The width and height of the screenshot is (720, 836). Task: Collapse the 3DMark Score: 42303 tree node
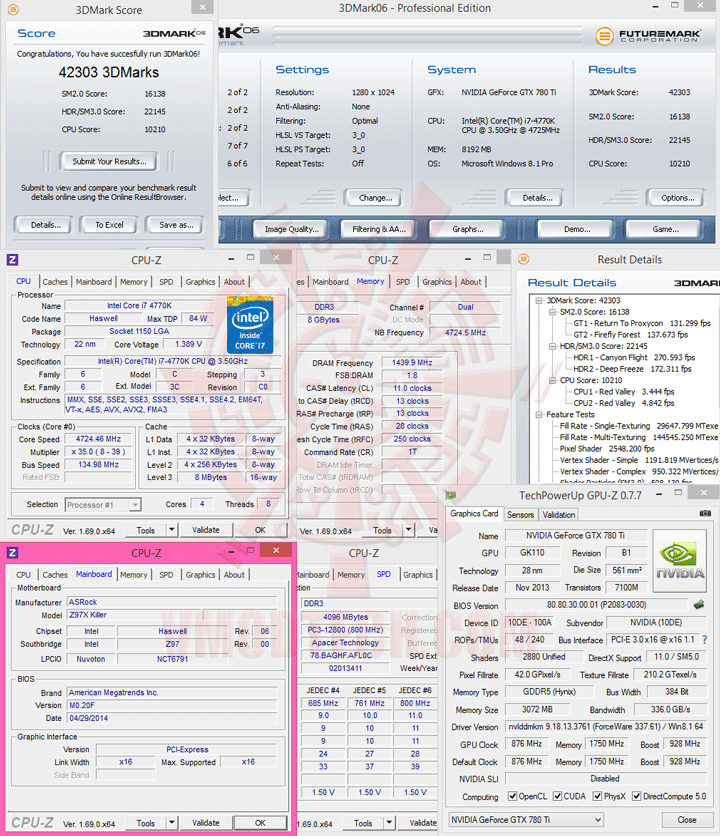(x=539, y=300)
